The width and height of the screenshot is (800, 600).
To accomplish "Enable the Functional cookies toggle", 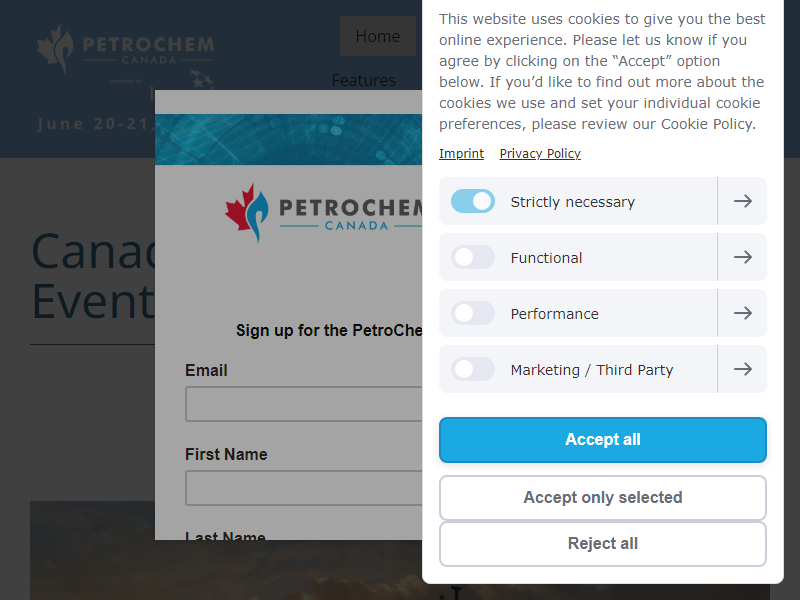I will (x=472, y=257).
